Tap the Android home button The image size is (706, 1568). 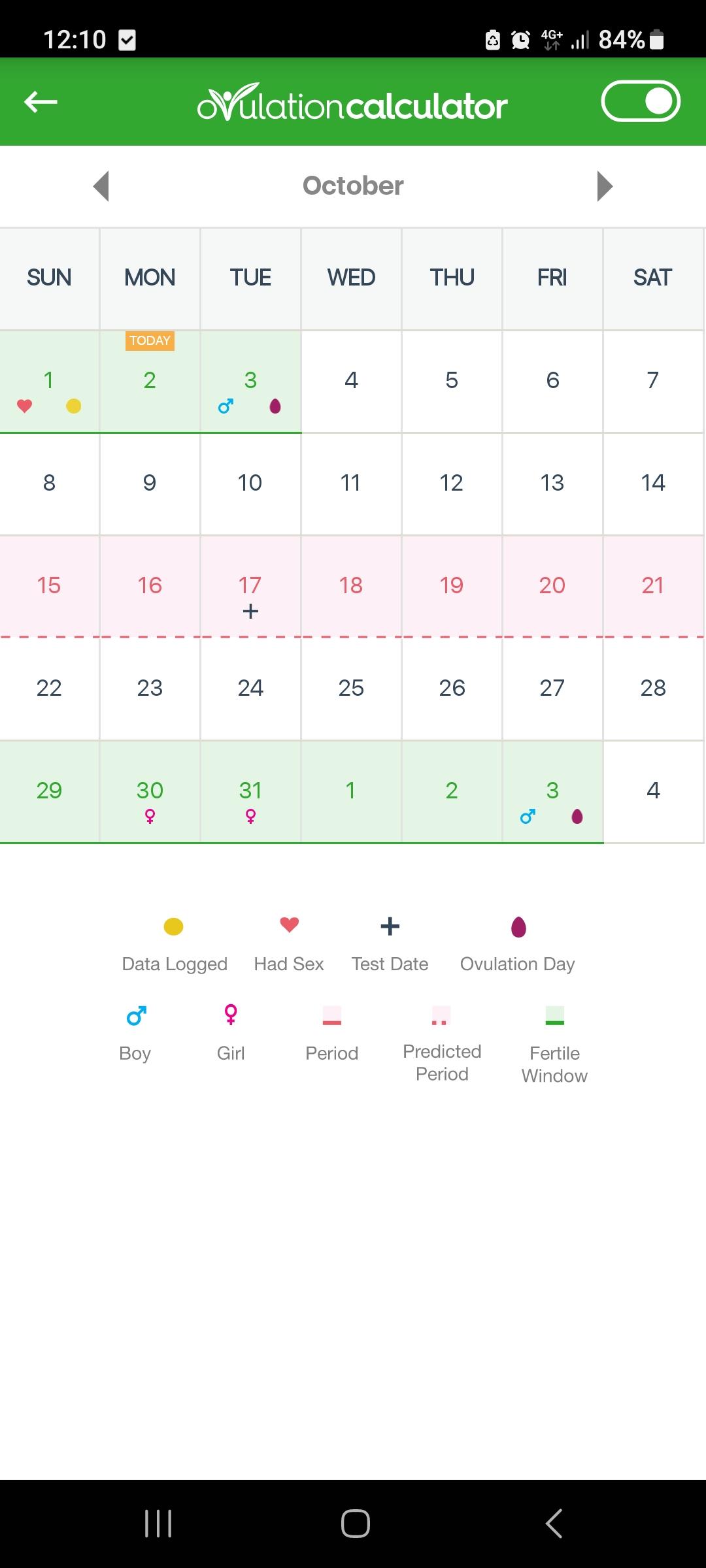356,1524
